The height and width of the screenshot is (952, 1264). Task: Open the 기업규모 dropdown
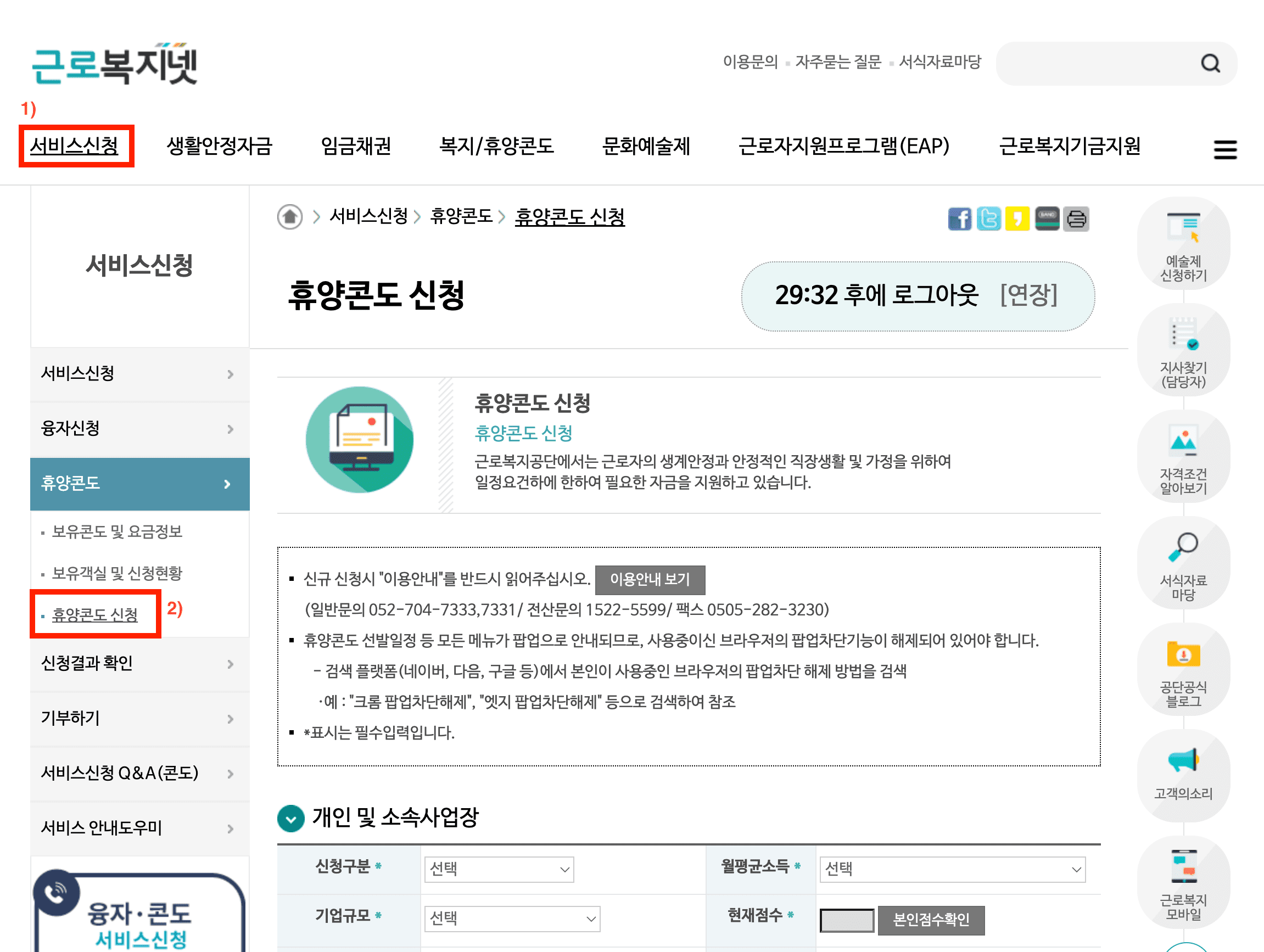(x=511, y=919)
